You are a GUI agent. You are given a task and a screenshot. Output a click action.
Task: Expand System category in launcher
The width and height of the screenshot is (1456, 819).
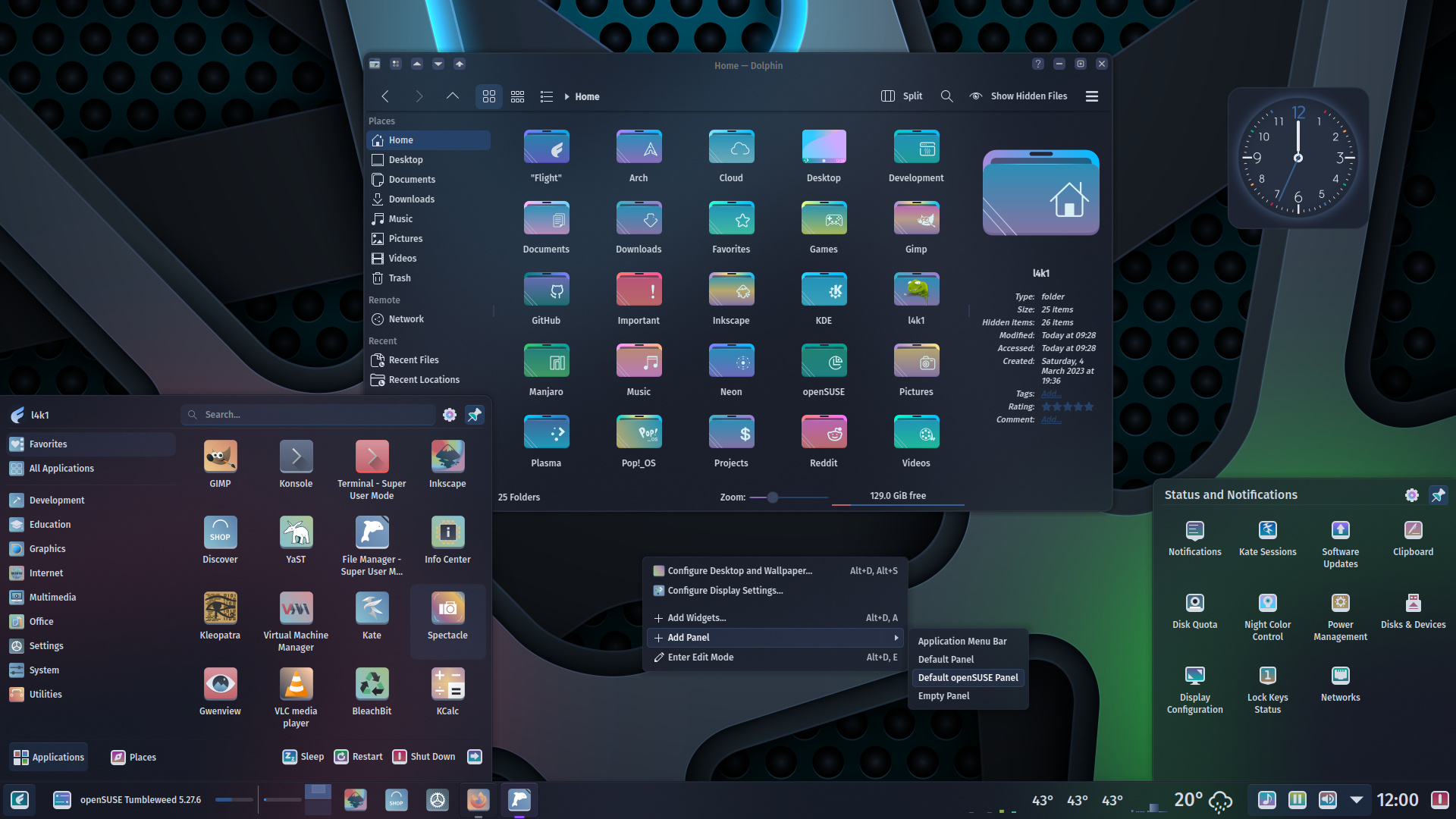click(91, 670)
